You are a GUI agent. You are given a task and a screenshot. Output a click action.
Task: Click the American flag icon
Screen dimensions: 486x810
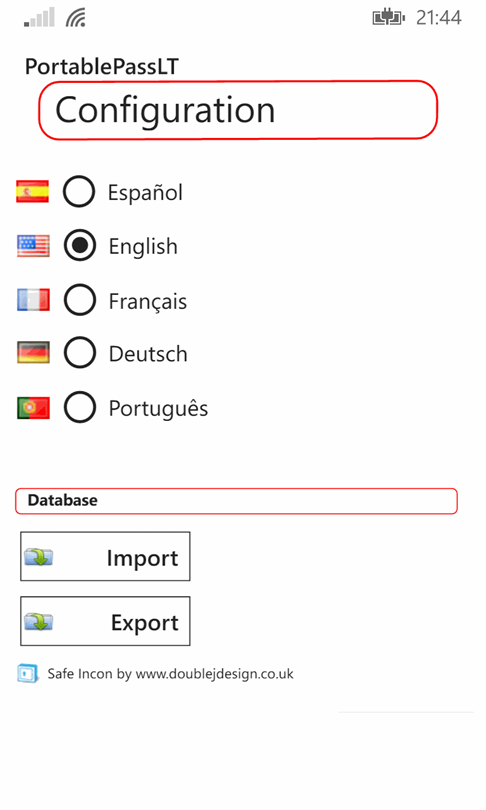(x=33, y=246)
